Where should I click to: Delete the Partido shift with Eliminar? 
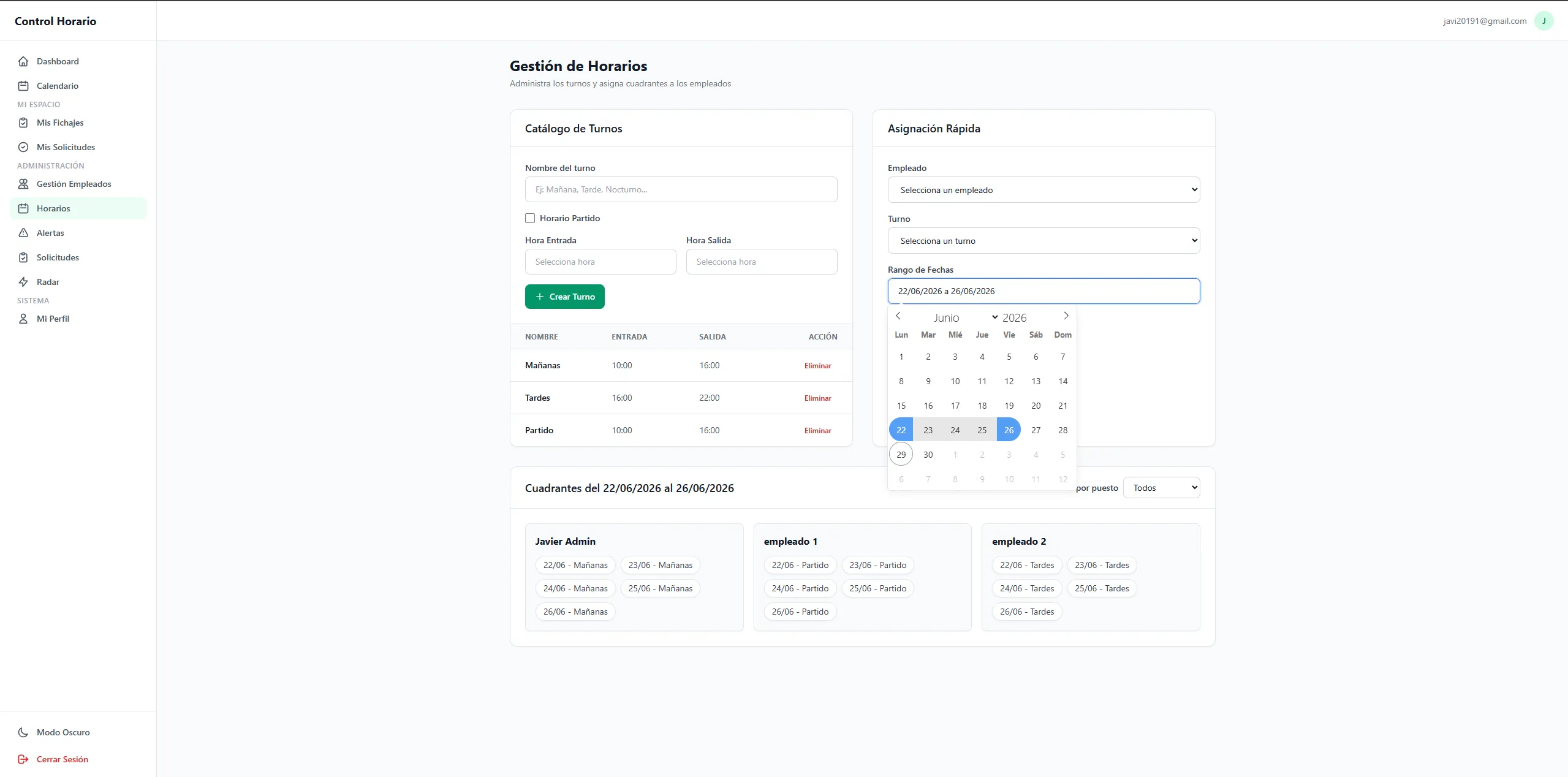point(817,431)
